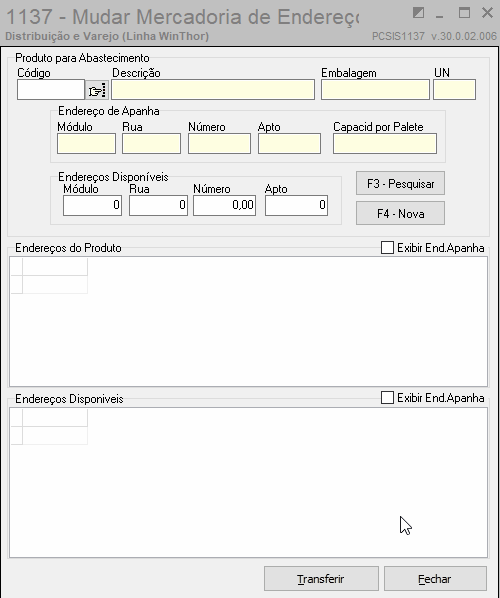Click the Descrição field

213,90
